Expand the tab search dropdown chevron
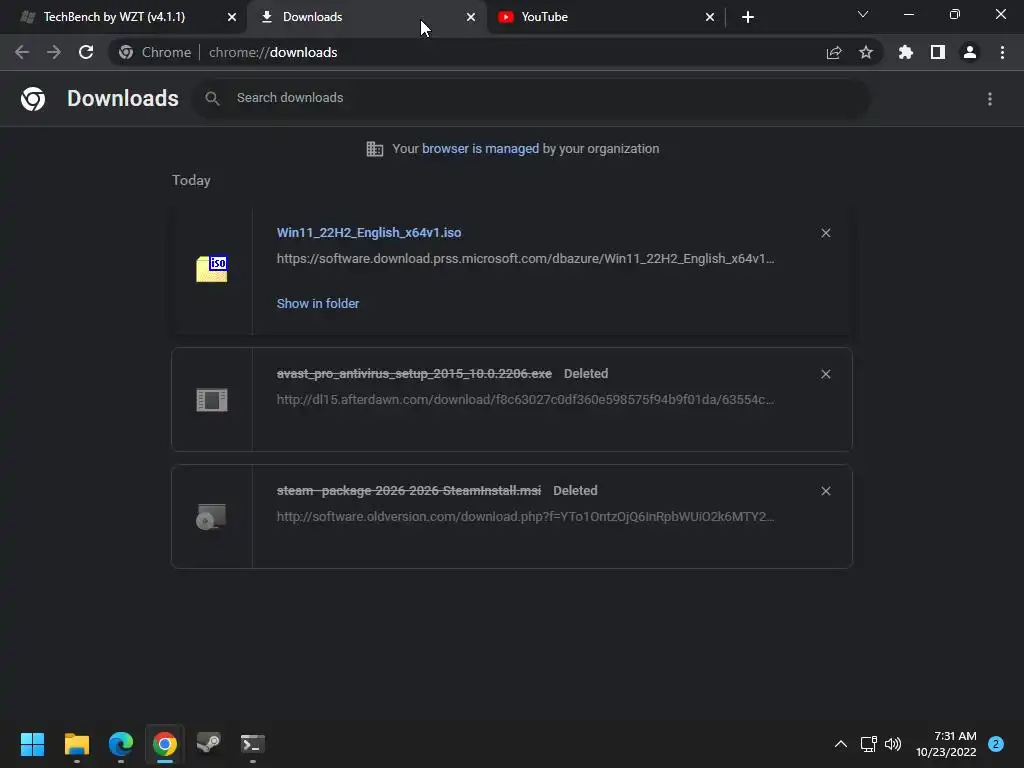This screenshot has width=1024, height=768. (x=863, y=14)
